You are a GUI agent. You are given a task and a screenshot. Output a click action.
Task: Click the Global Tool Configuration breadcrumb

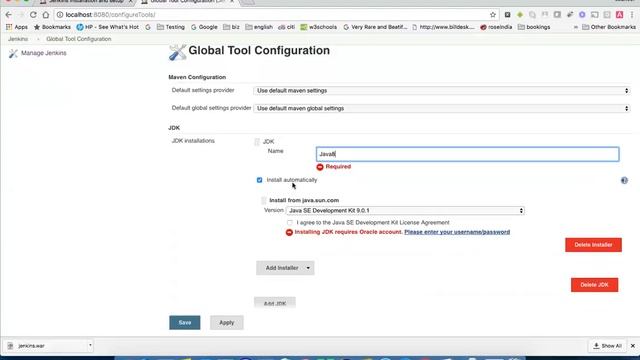[x=78, y=39]
